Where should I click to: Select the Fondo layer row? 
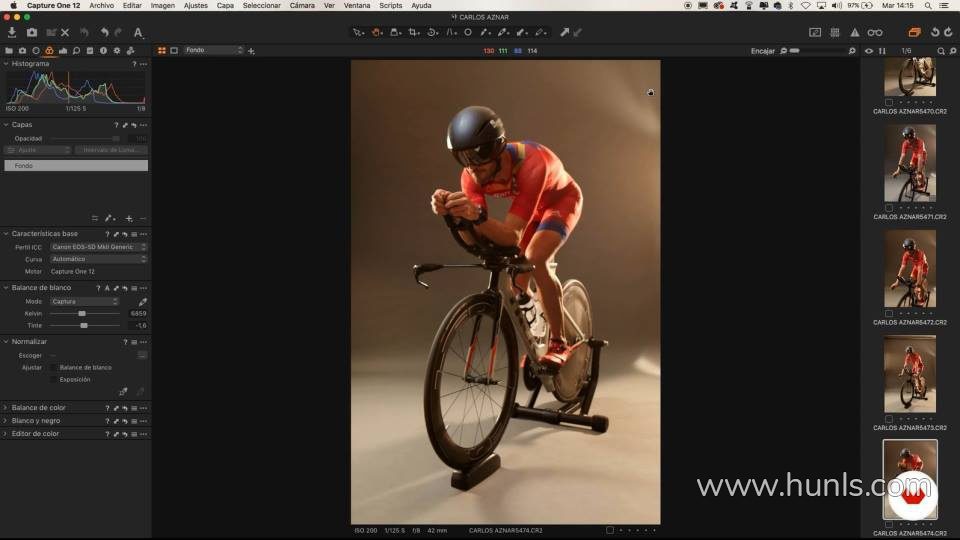(x=76, y=165)
